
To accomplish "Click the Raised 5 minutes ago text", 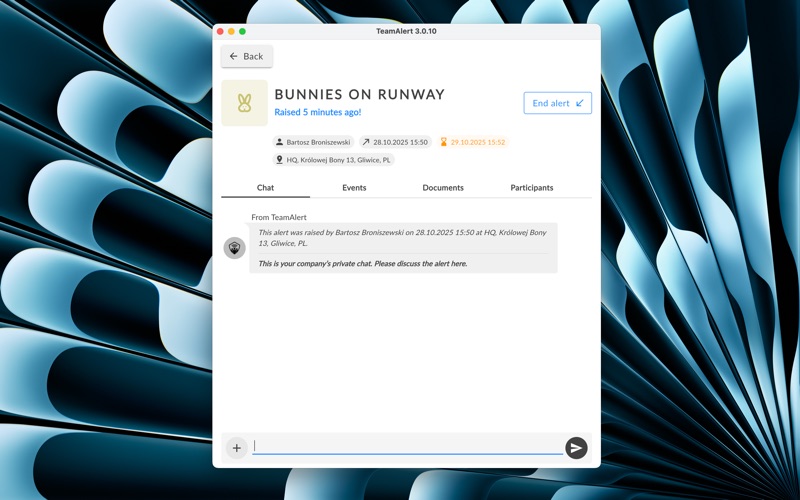I will 317,112.
